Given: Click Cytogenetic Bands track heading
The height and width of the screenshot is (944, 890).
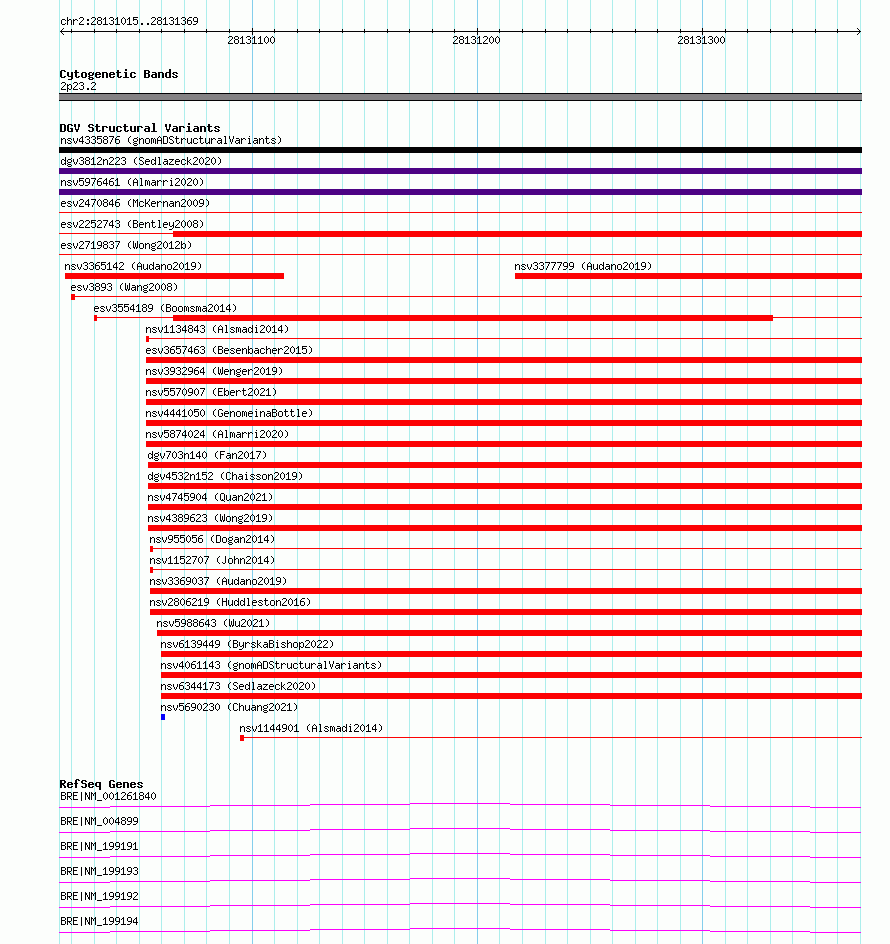Looking at the screenshot, I should tap(119, 74).
